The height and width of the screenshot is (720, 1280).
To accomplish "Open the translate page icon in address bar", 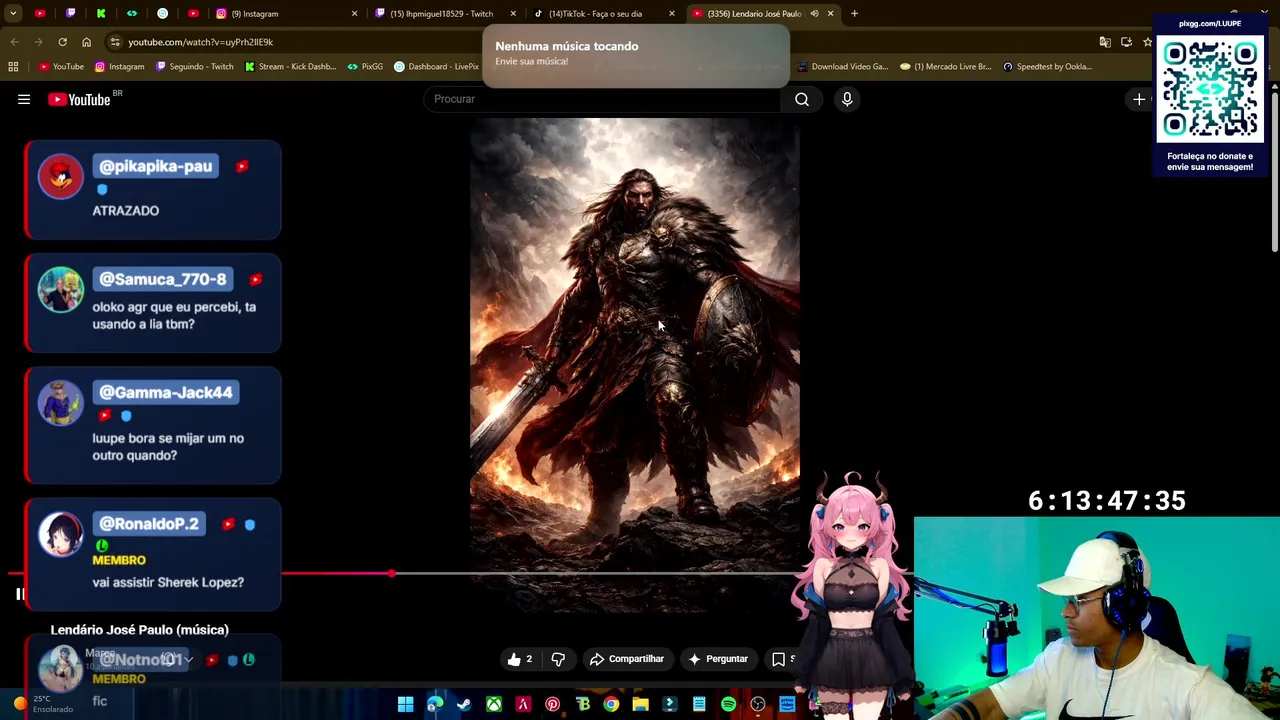I will tap(1105, 42).
